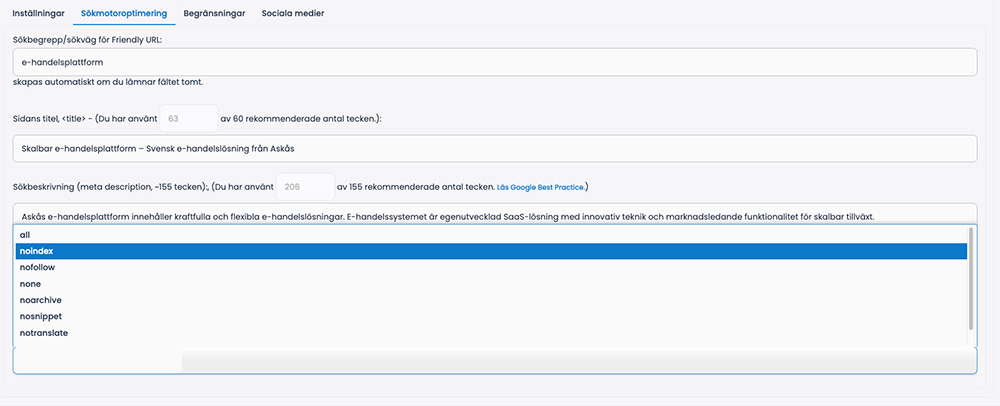This screenshot has width=1000, height=406.
Task: Select the "all" option in the list
Action: pos(491,235)
